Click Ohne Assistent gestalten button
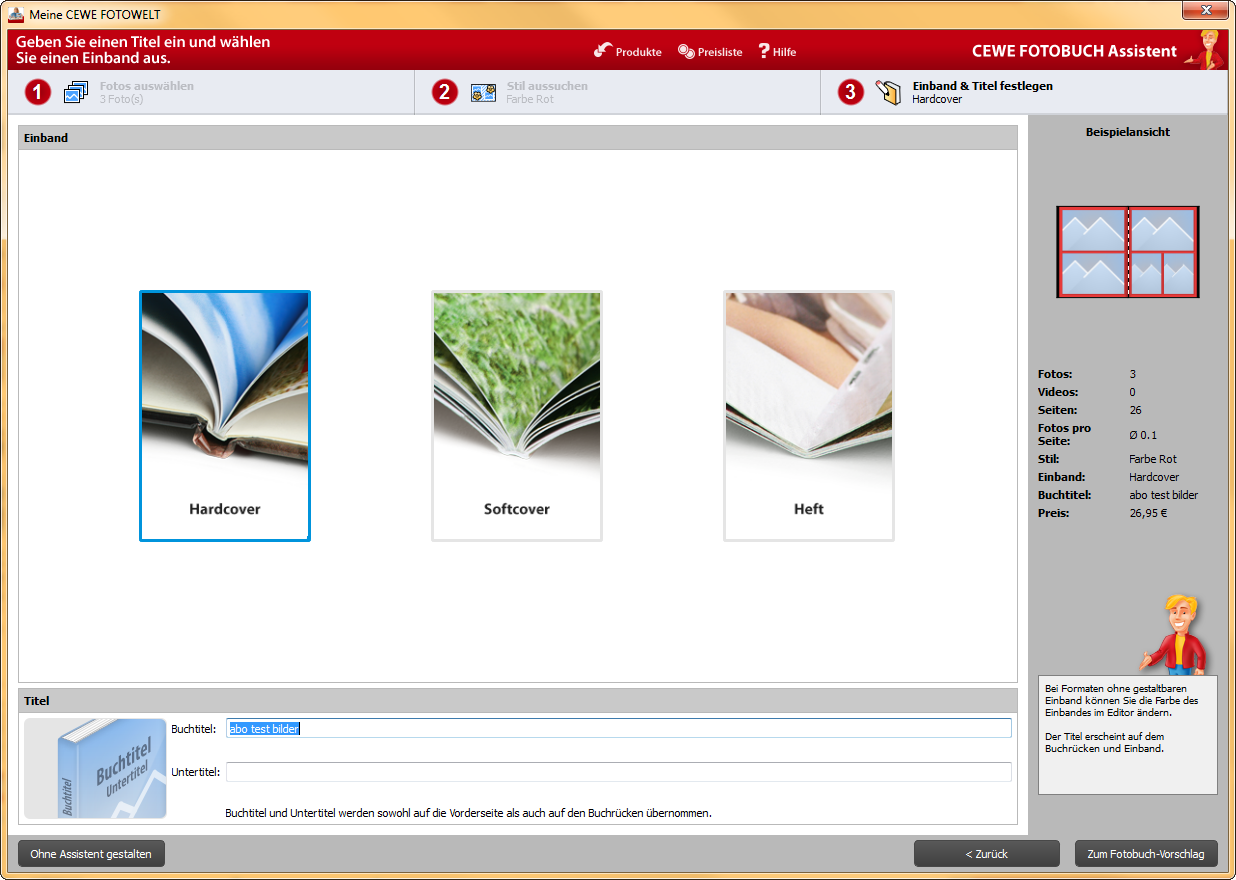 click(91, 854)
